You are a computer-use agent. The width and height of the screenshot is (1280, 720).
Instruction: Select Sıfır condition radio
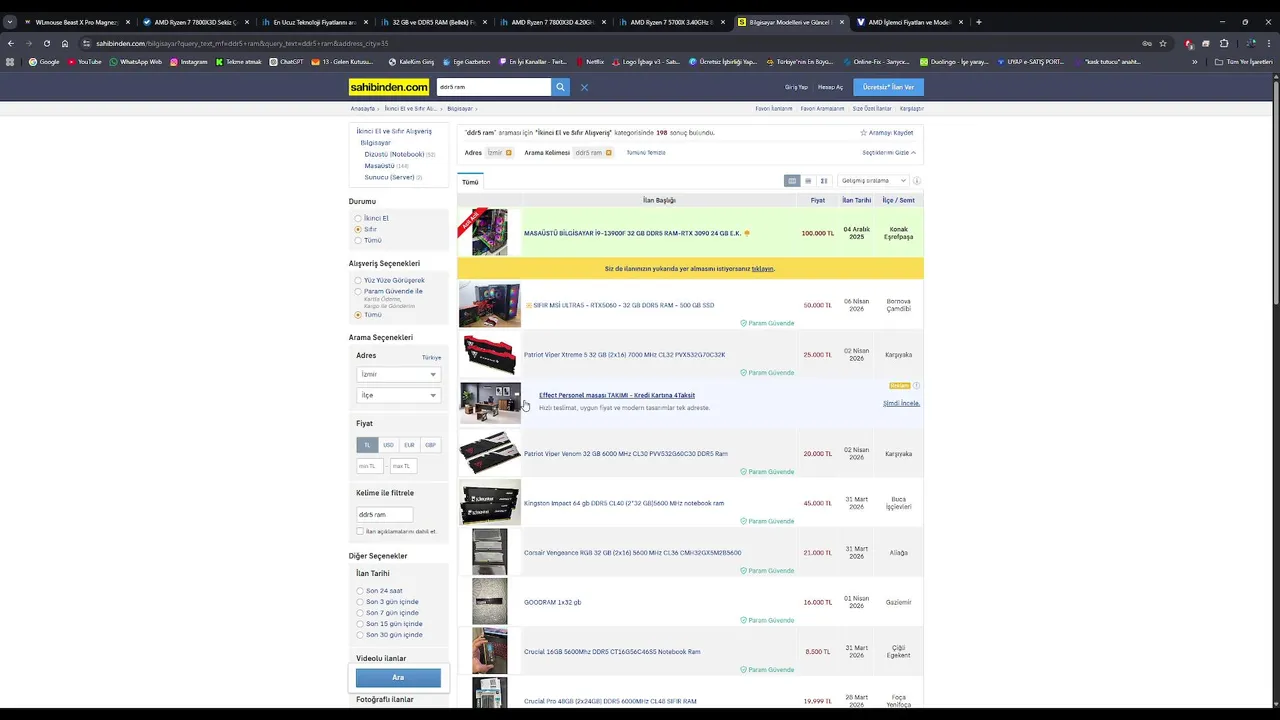click(358, 229)
